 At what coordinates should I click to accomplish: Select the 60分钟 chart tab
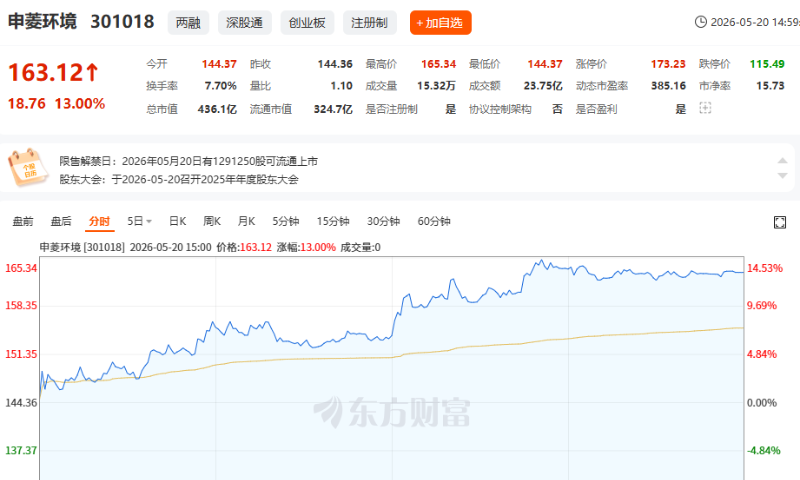(x=434, y=221)
